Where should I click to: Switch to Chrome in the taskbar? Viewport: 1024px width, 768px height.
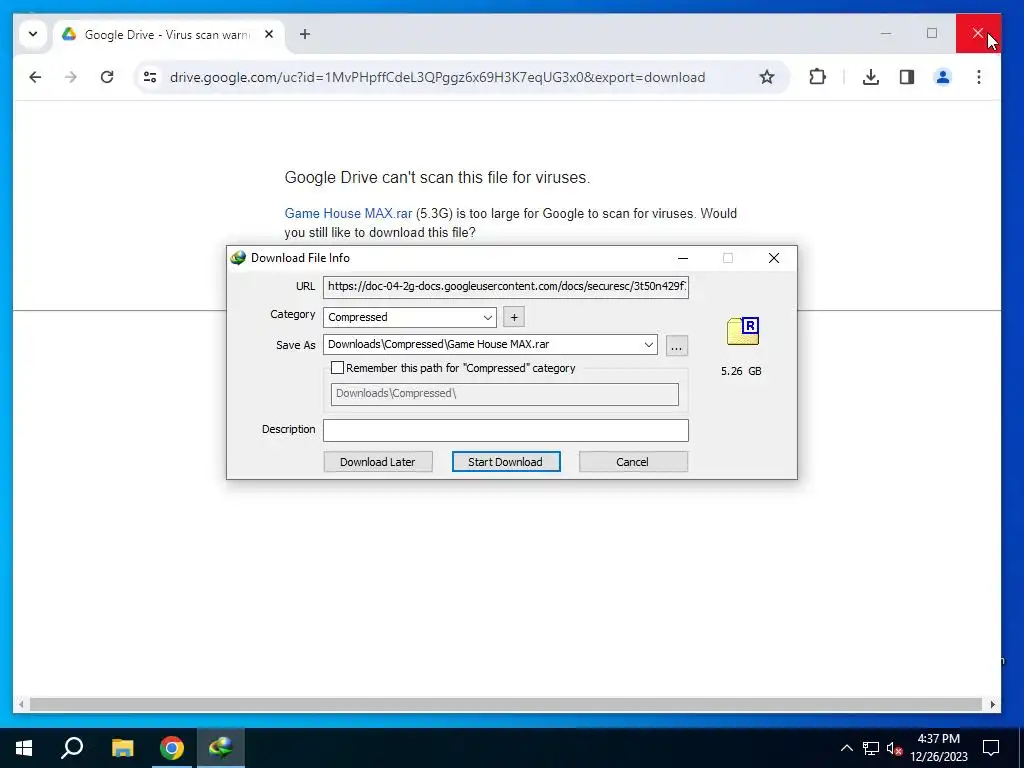[172, 748]
